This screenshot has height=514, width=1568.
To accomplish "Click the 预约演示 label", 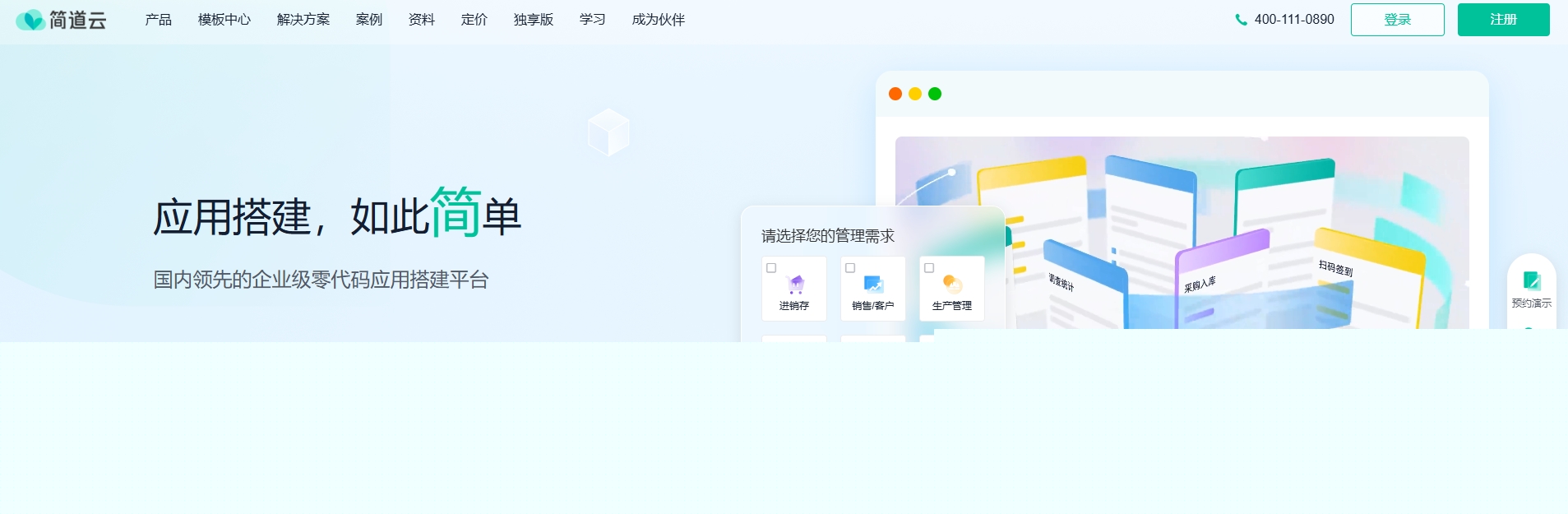I will coord(1532,303).
